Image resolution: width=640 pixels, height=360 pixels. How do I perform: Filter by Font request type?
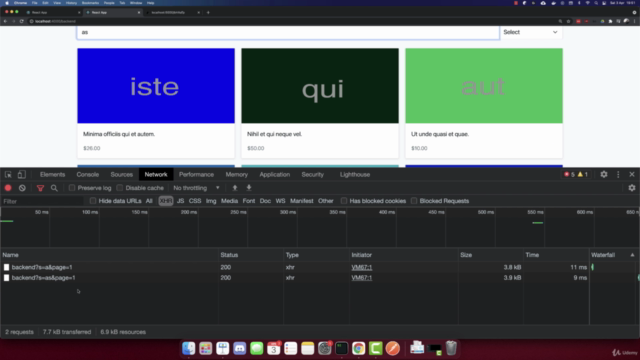249,201
